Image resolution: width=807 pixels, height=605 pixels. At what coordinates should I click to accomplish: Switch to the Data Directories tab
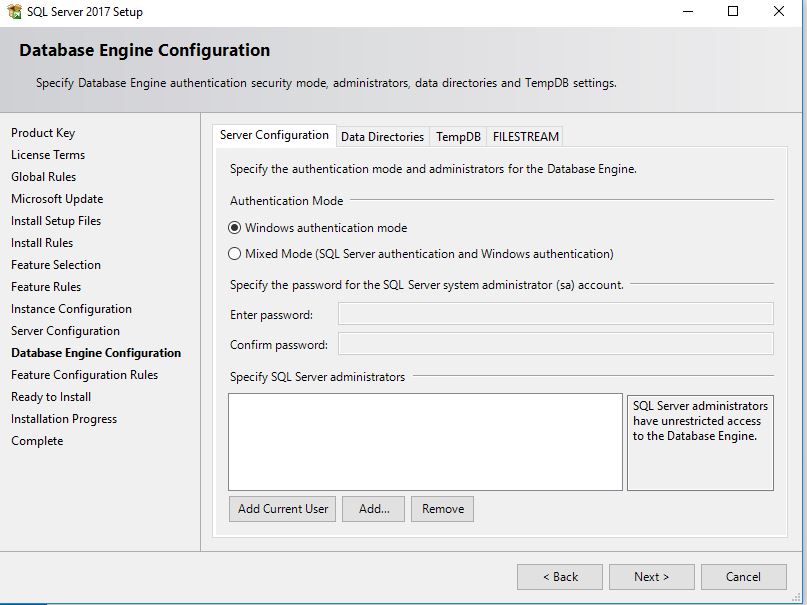(382, 136)
